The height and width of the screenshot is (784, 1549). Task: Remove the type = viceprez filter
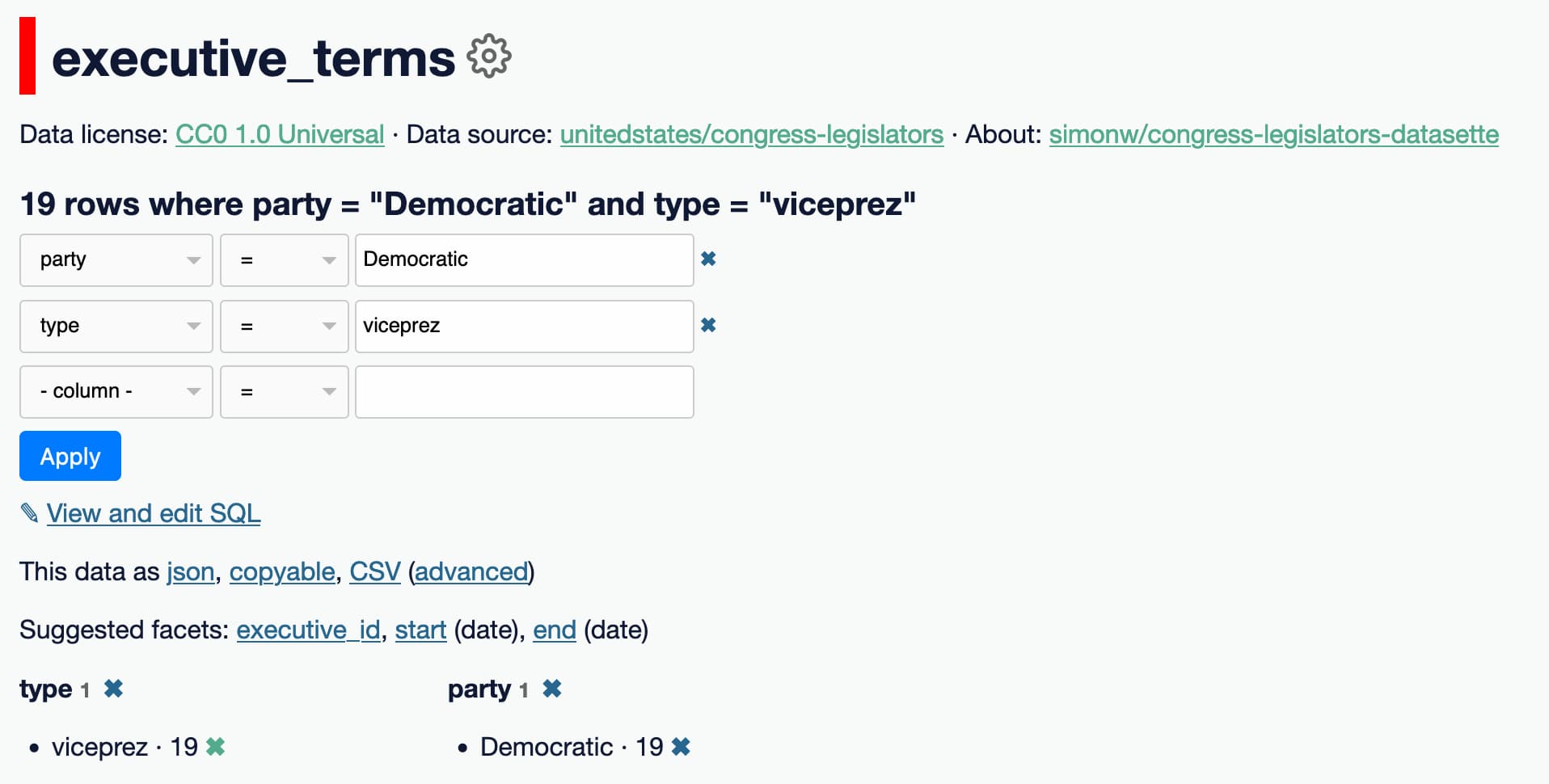pos(709,326)
